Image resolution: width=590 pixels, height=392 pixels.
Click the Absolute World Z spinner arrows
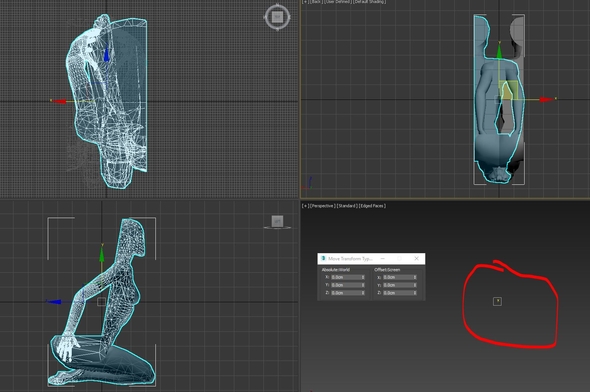(x=363, y=293)
